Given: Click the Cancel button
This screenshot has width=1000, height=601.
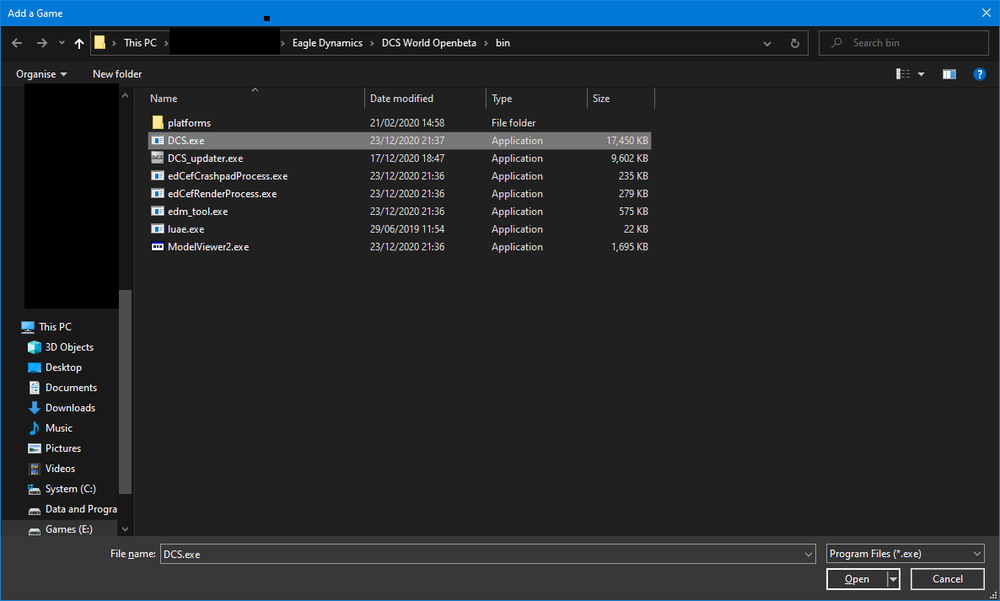Looking at the screenshot, I should coord(947,579).
